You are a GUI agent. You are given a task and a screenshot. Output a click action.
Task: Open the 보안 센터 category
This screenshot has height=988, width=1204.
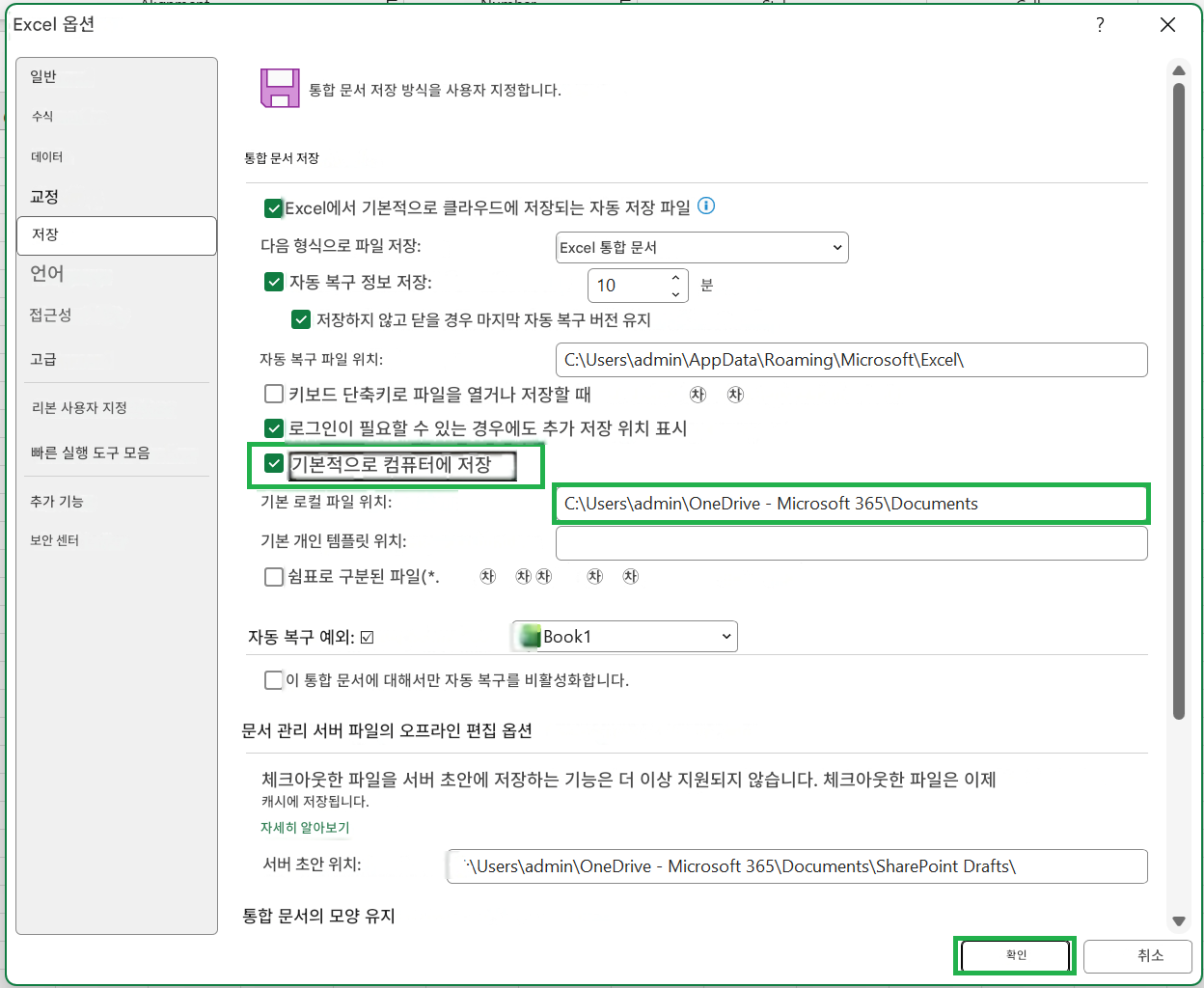coord(117,540)
